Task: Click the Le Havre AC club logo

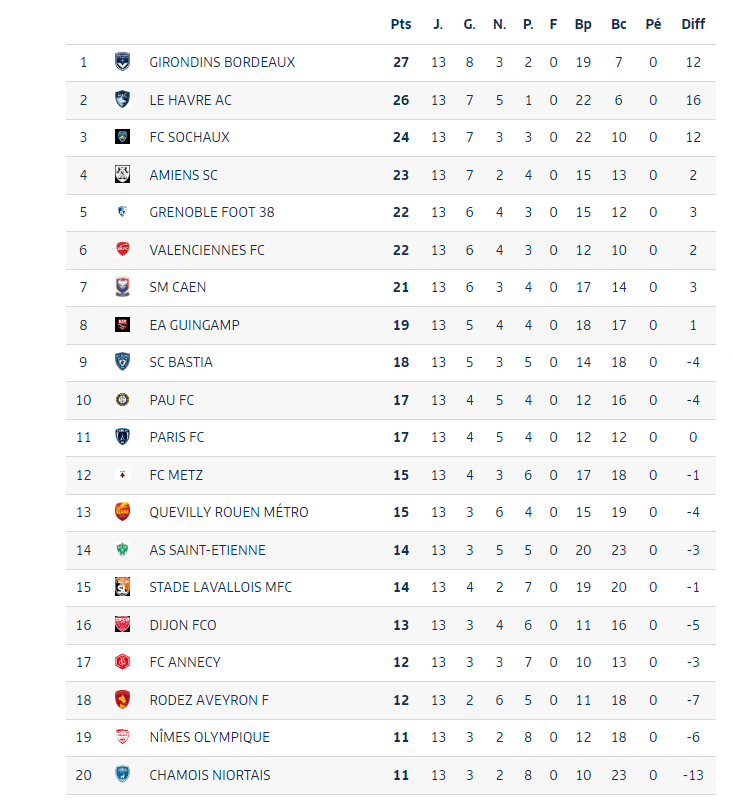Action: click(123, 100)
